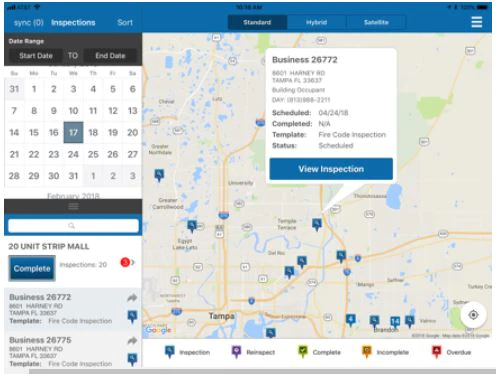This screenshot has width=496, height=374.
Task: Click the inspection search field
Action: coord(73,226)
